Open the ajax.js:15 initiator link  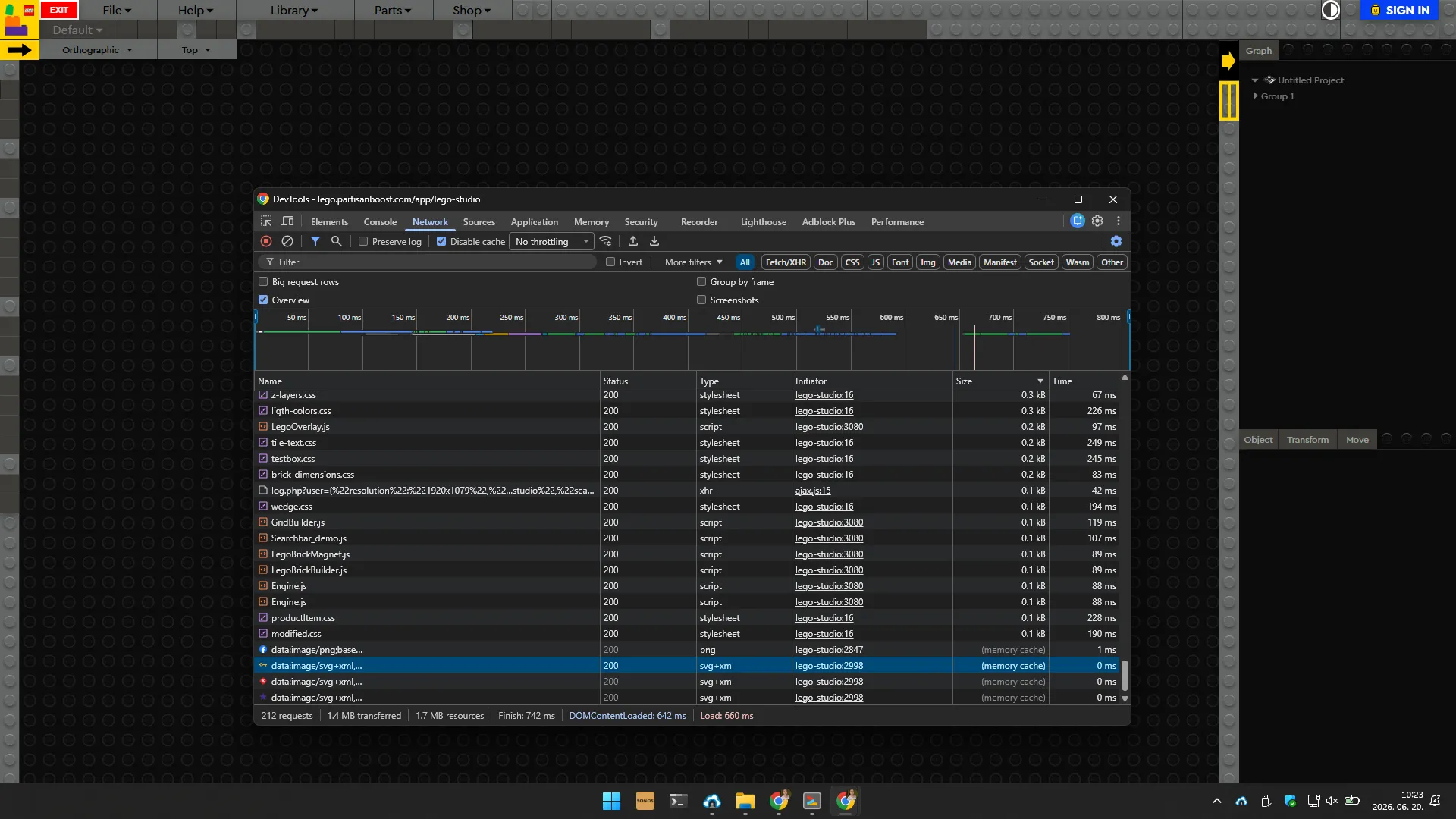[x=813, y=491]
